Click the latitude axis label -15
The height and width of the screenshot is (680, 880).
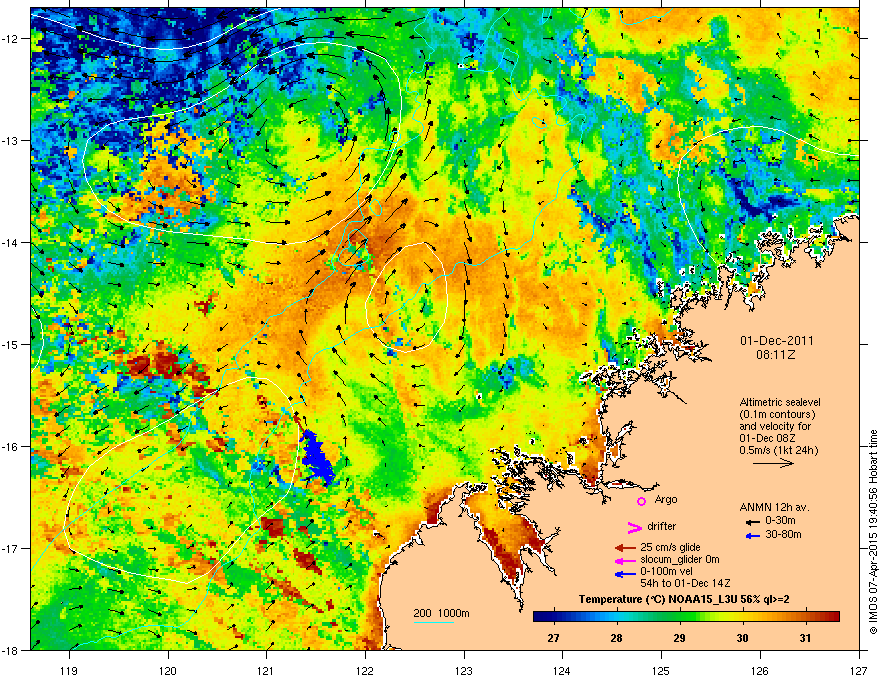coord(10,344)
